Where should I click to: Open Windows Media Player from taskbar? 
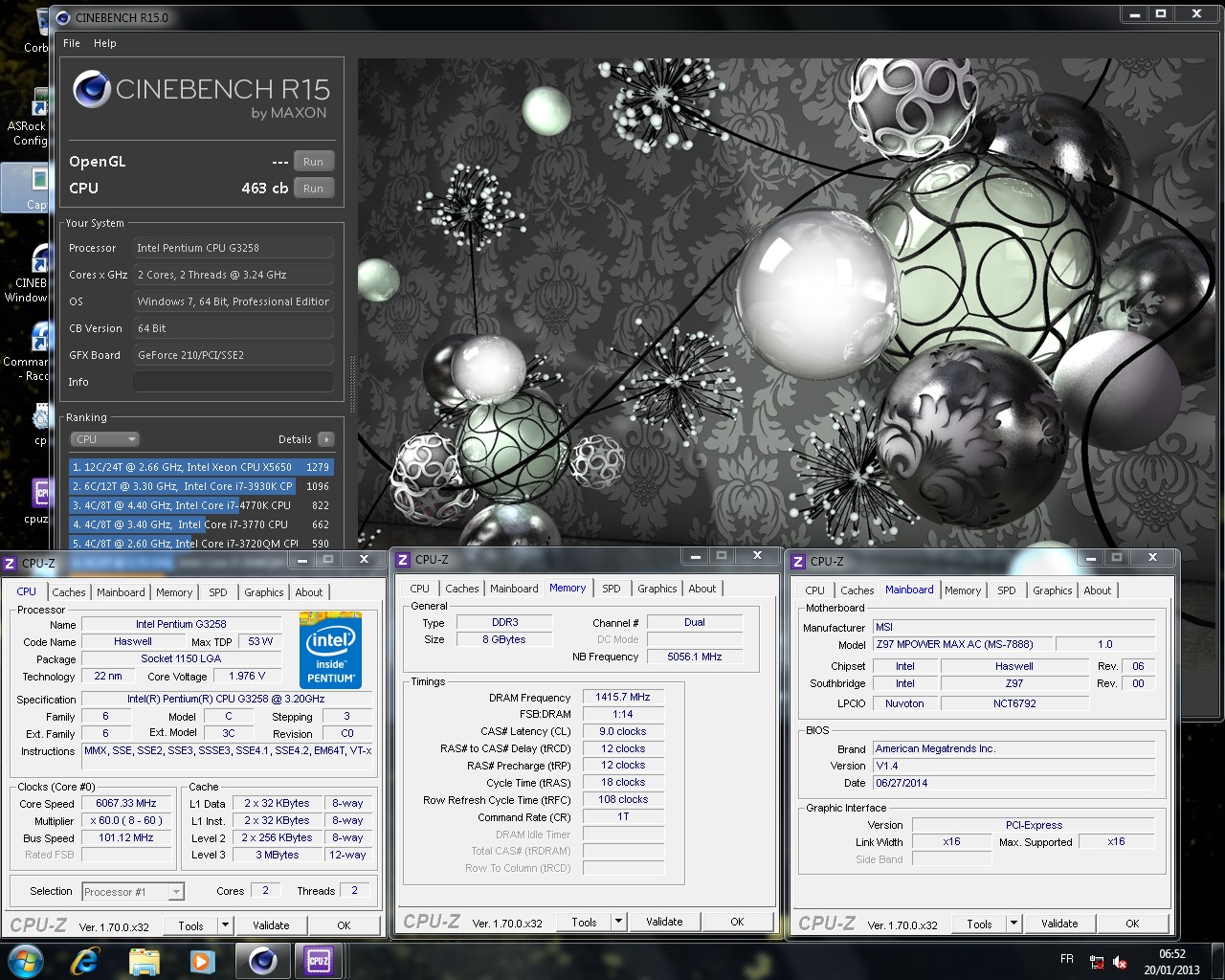pyautogui.click(x=202, y=961)
